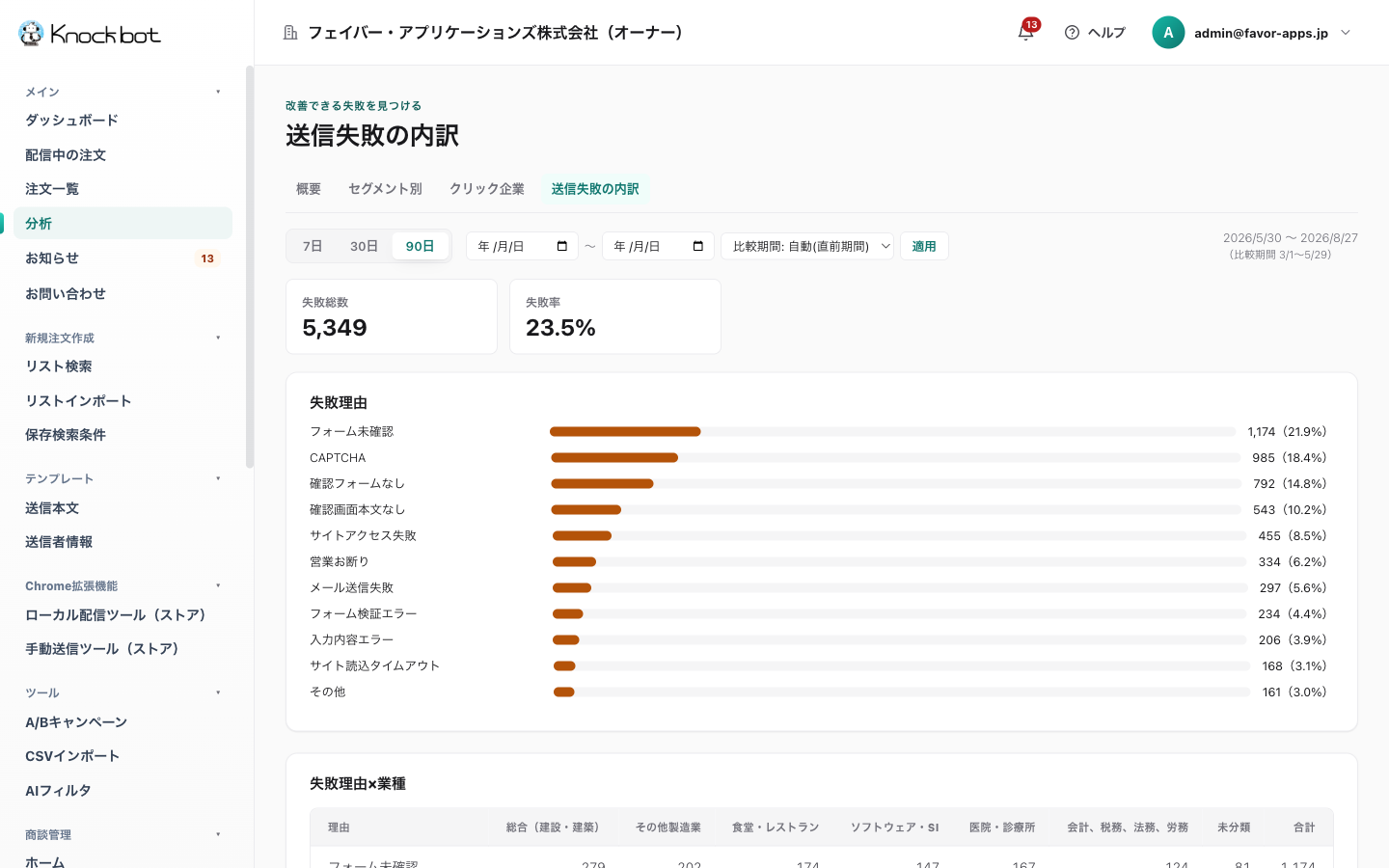Open the account menu chevron
This screenshot has width=1389, height=868.
click(x=1346, y=33)
